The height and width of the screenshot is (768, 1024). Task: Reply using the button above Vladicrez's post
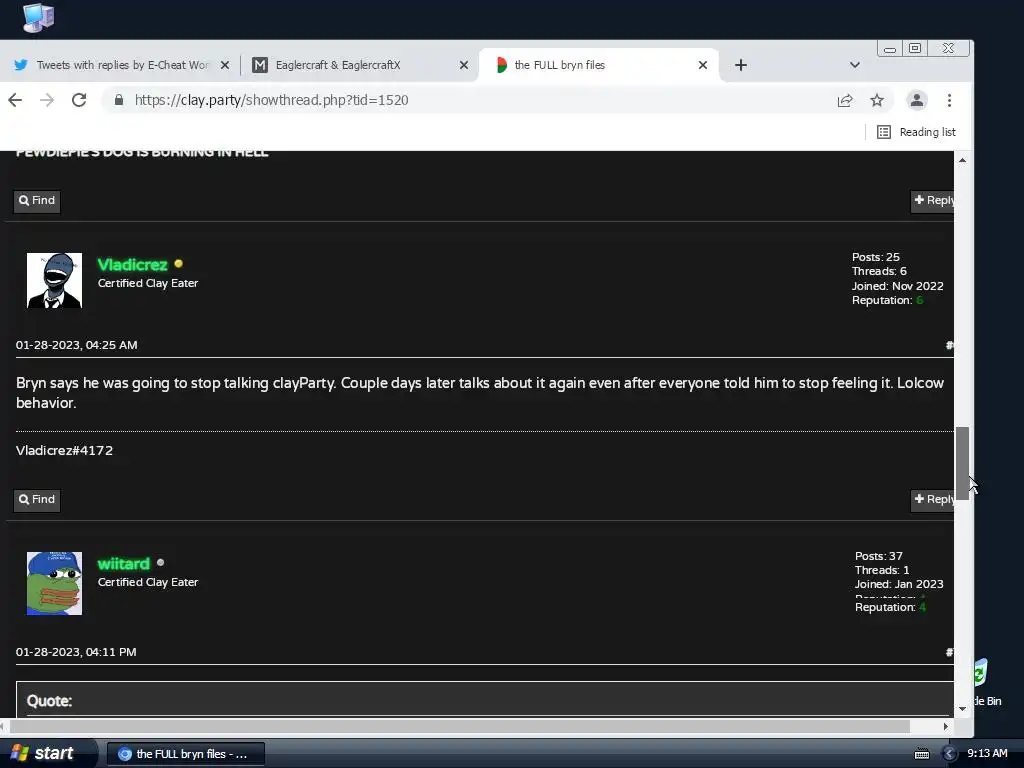click(933, 200)
